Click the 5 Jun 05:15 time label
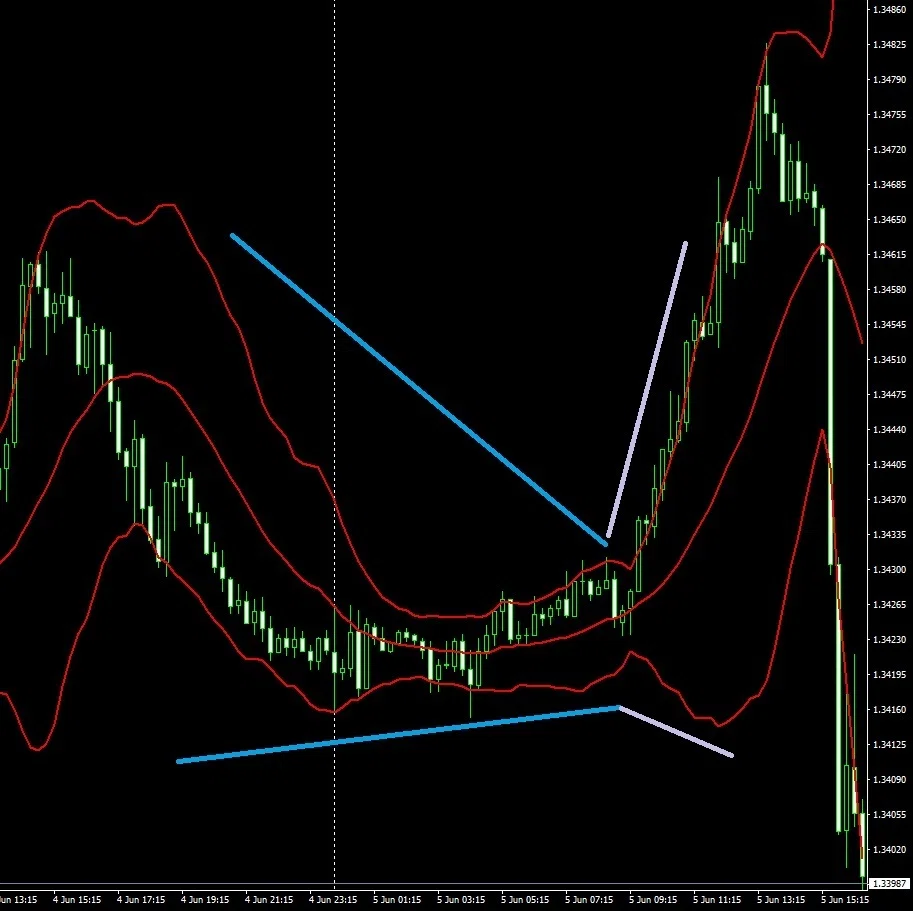913x911 pixels. pyautogui.click(x=525, y=899)
